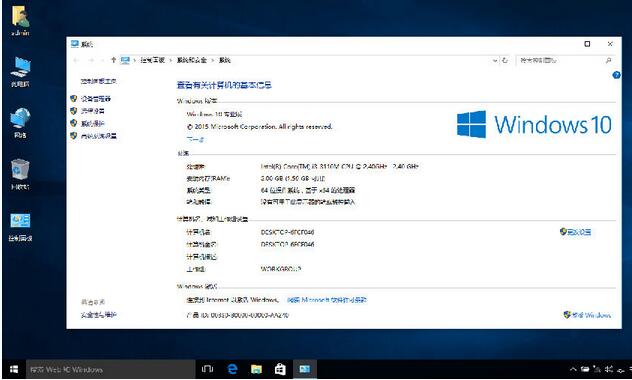632x380 pixels.
Task: Show hidden system tray icons
Action: tap(573, 369)
